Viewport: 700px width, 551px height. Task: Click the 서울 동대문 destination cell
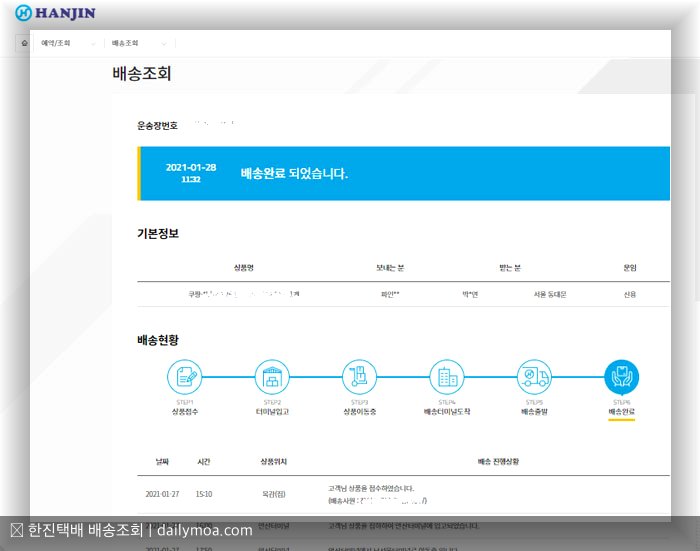click(550, 294)
